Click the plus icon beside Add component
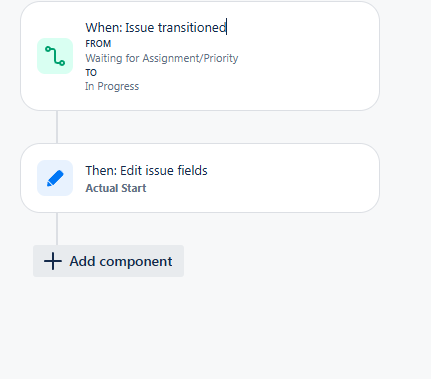The image size is (431, 379). pyautogui.click(x=53, y=261)
